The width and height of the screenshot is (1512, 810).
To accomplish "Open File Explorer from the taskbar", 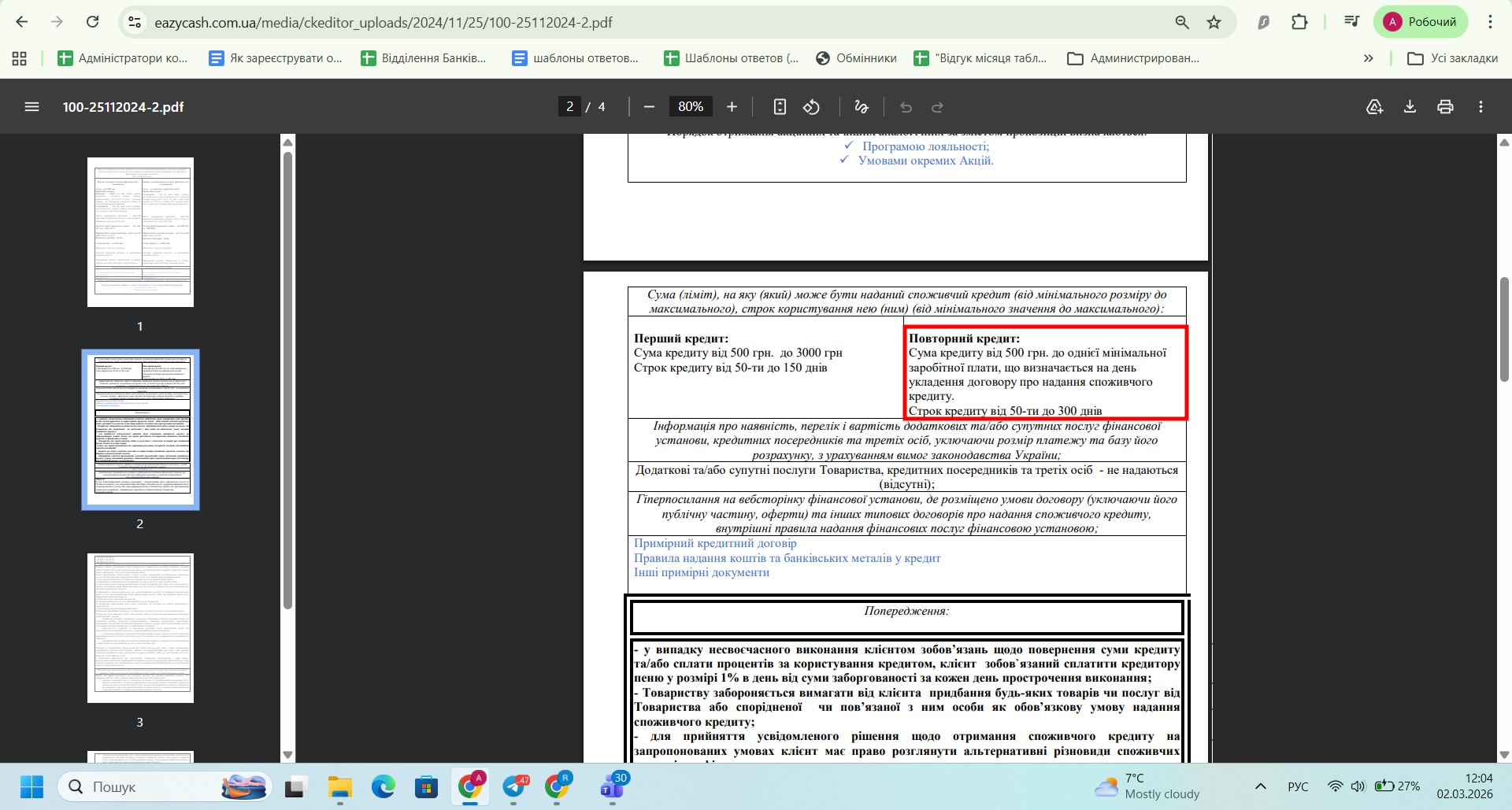I will tap(340, 786).
